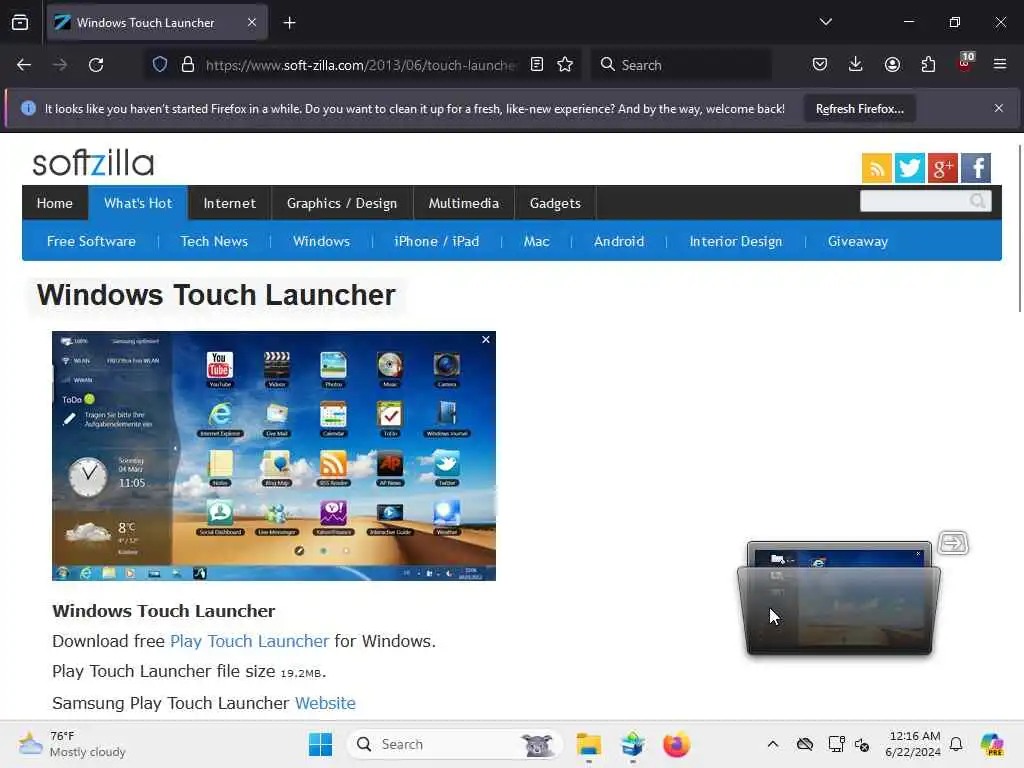Open the Mac category link
This screenshot has height=768, width=1024.
[x=536, y=241]
